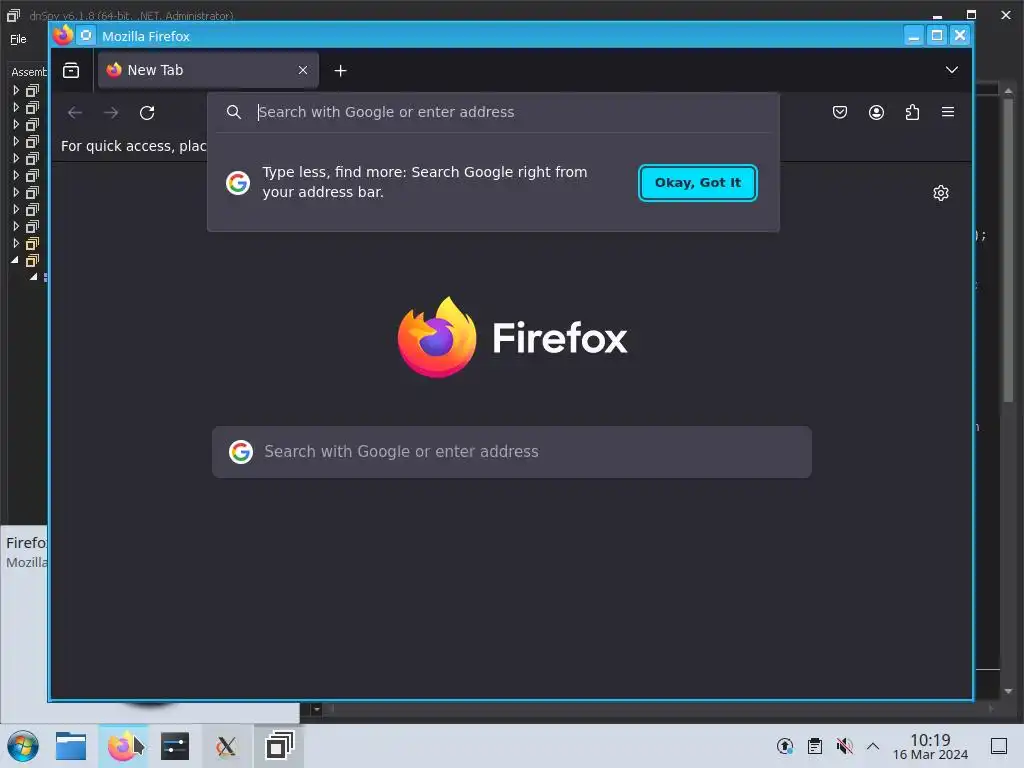Expand the yellow assembly node in dnSpy
The image size is (1024, 768).
click(16, 243)
